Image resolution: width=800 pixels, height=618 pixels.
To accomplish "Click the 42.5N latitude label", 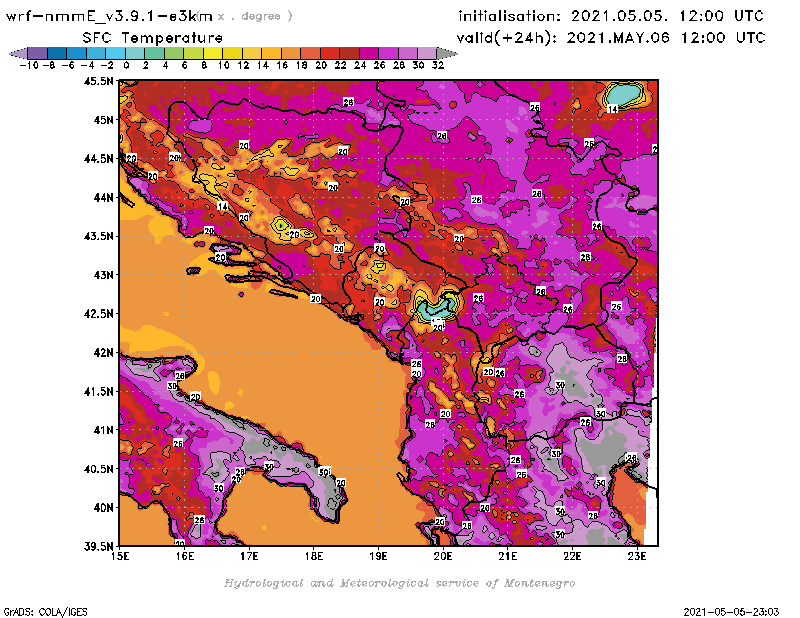I will click(x=98, y=314).
